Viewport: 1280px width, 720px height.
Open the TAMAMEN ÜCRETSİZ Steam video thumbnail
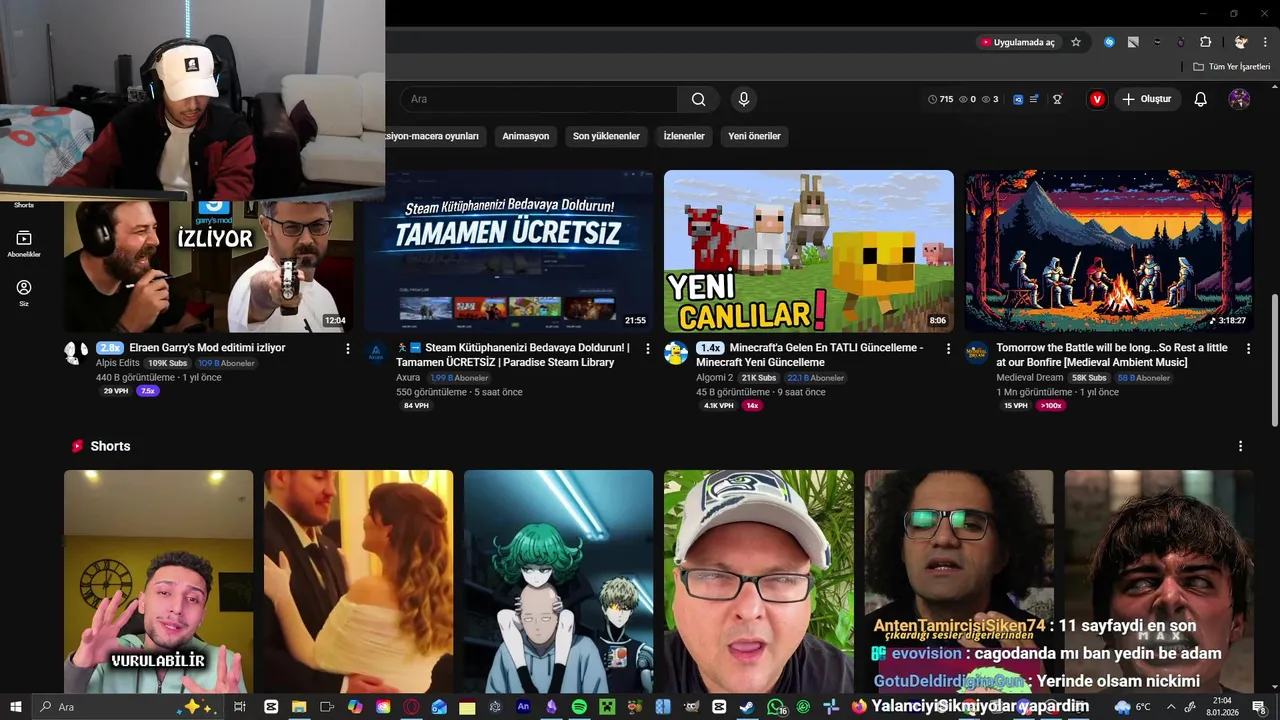(509, 251)
